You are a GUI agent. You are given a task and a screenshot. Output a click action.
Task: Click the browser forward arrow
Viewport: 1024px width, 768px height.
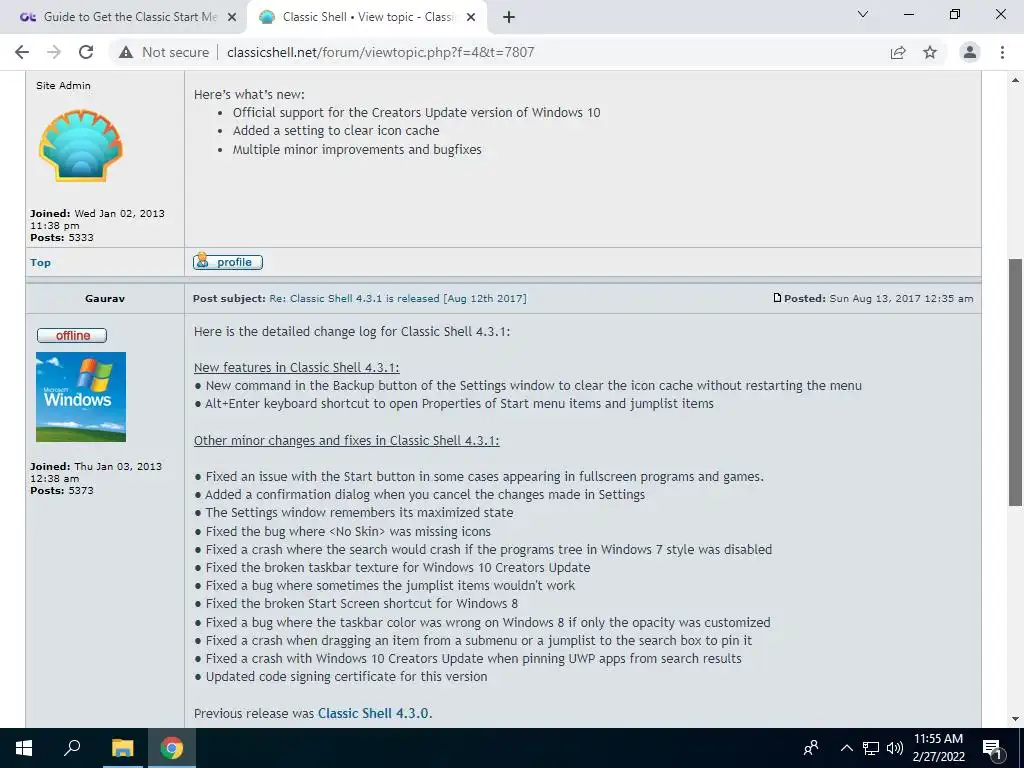point(54,52)
